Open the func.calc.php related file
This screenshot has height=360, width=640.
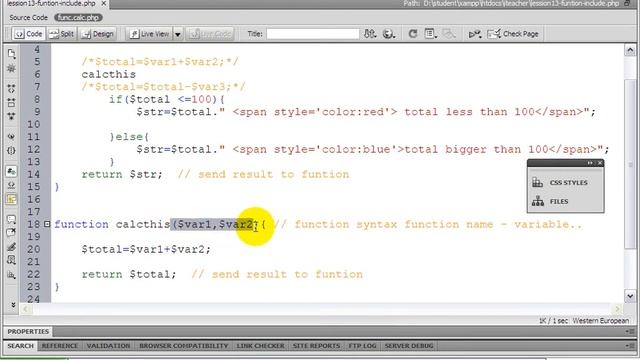[x=78, y=18]
